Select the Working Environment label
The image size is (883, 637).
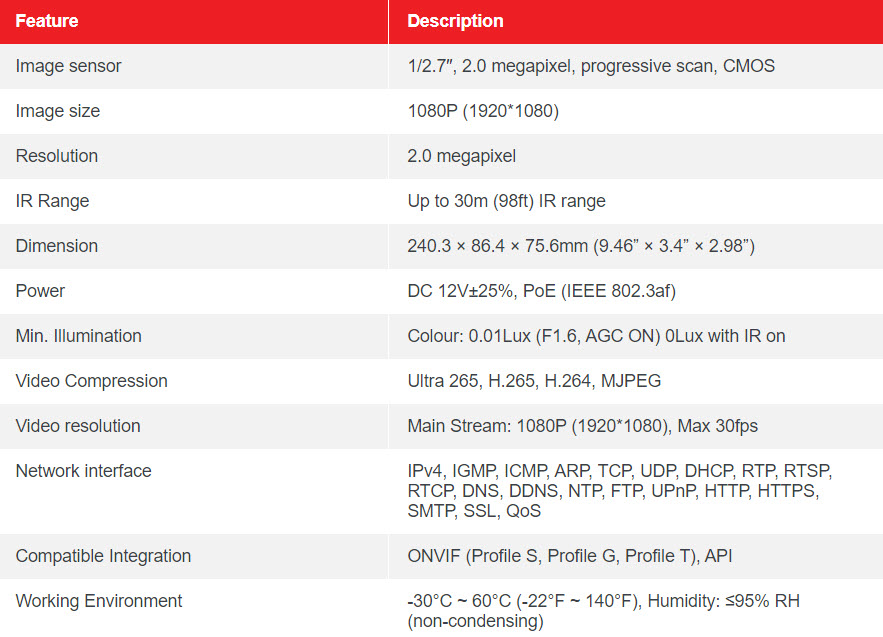(99, 602)
